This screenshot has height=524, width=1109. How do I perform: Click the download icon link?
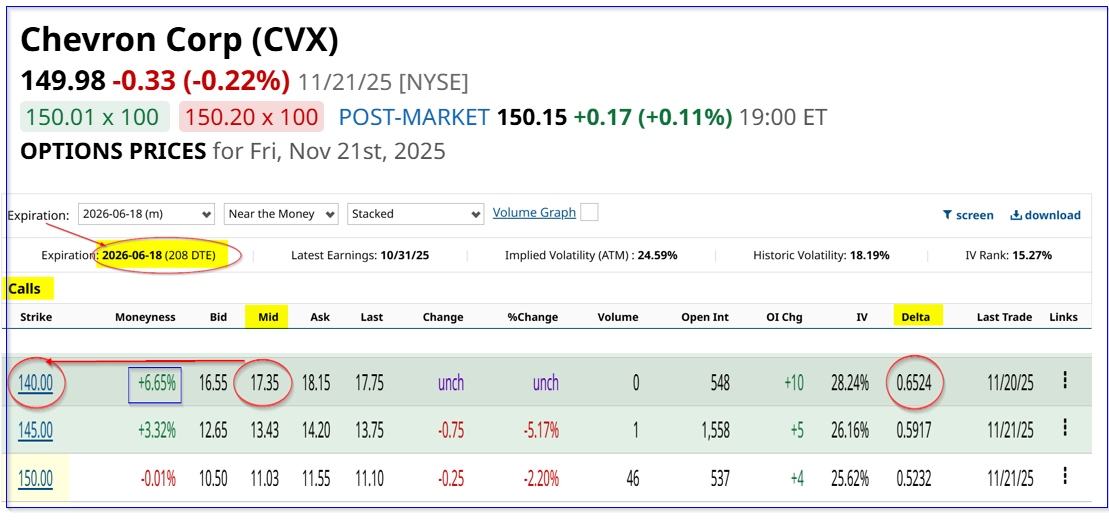click(x=1045, y=215)
